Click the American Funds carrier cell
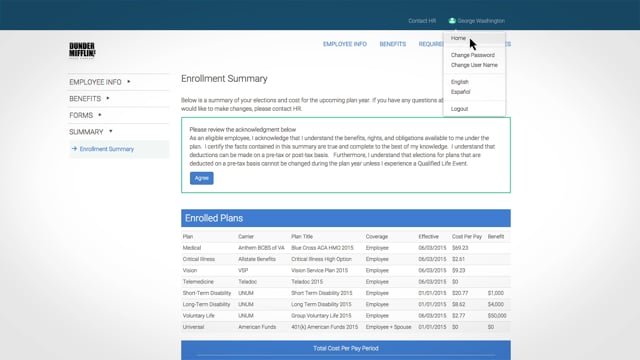The image size is (640, 360). point(257,327)
